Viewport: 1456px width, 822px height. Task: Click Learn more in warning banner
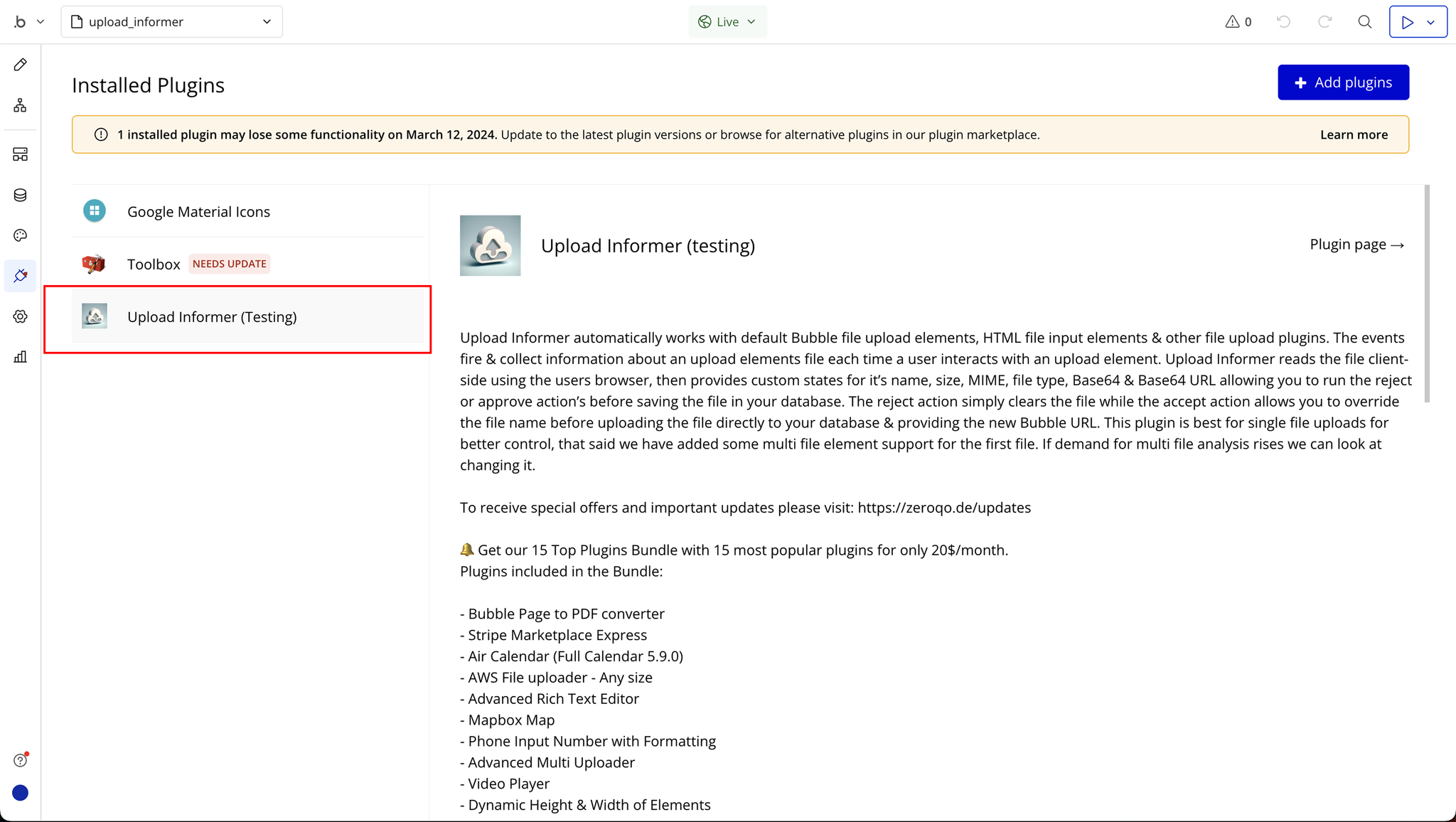point(1354,135)
